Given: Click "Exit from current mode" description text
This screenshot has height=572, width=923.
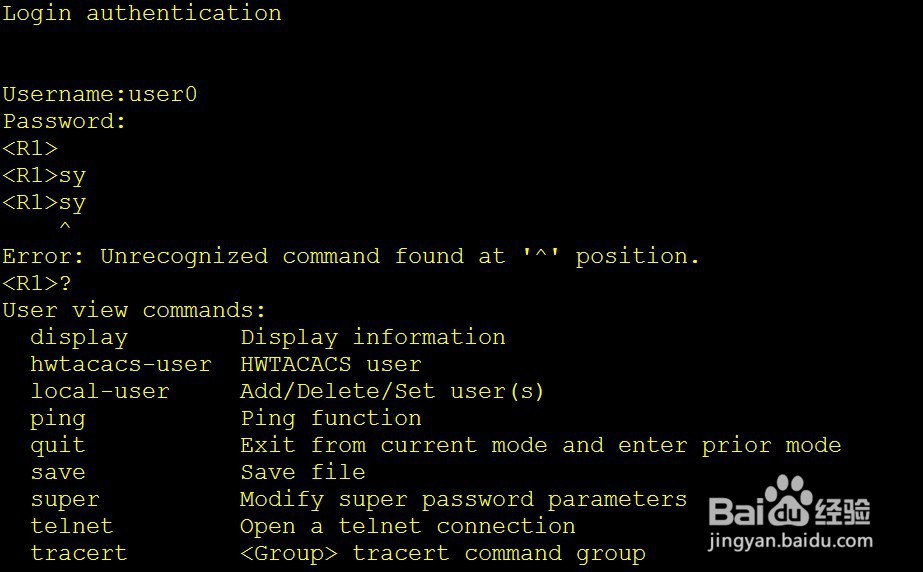Looking at the screenshot, I should [393, 445].
